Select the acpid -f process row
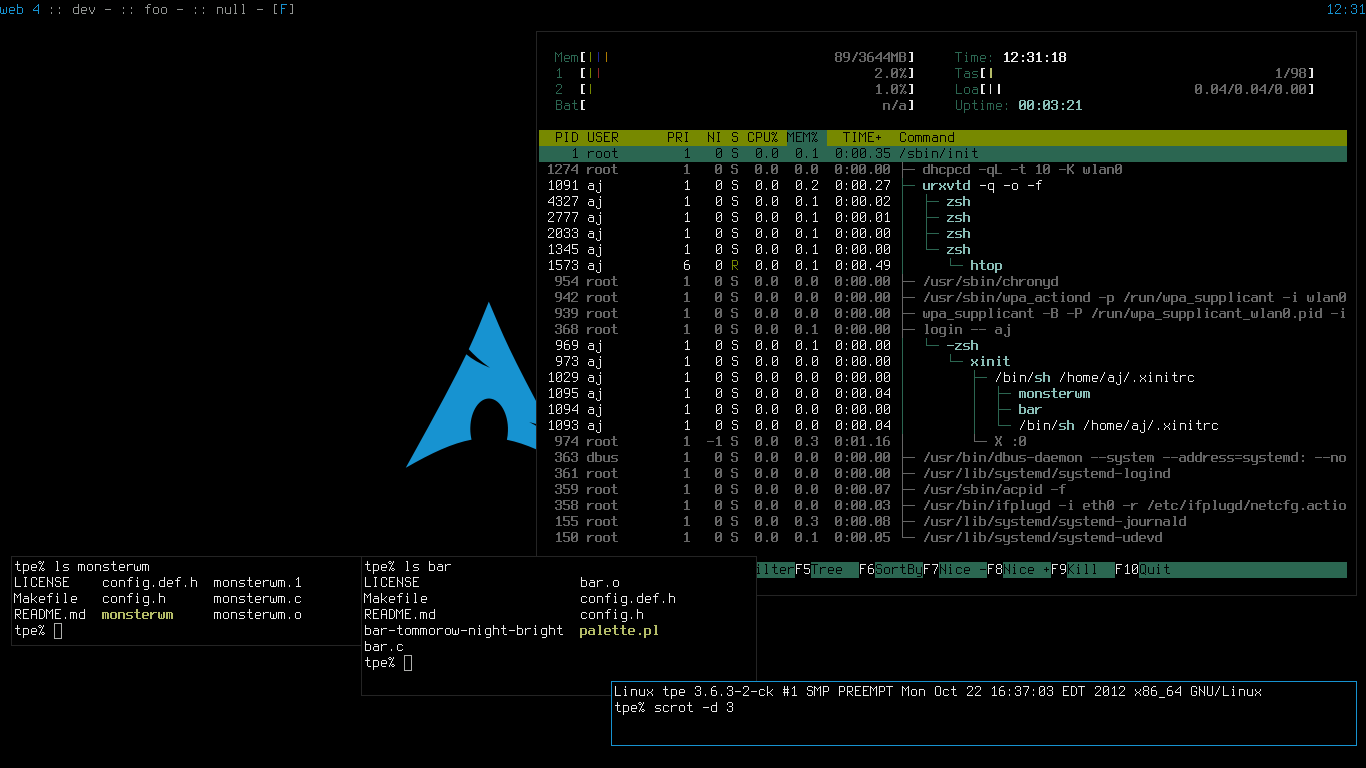Screen dimensions: 1366x768 (943, 490)
